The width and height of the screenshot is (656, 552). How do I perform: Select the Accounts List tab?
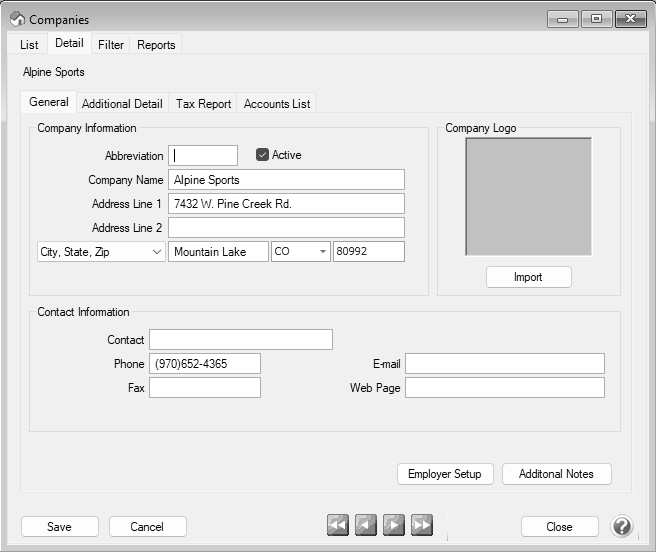pyautogui.click(x=277, y=104)
